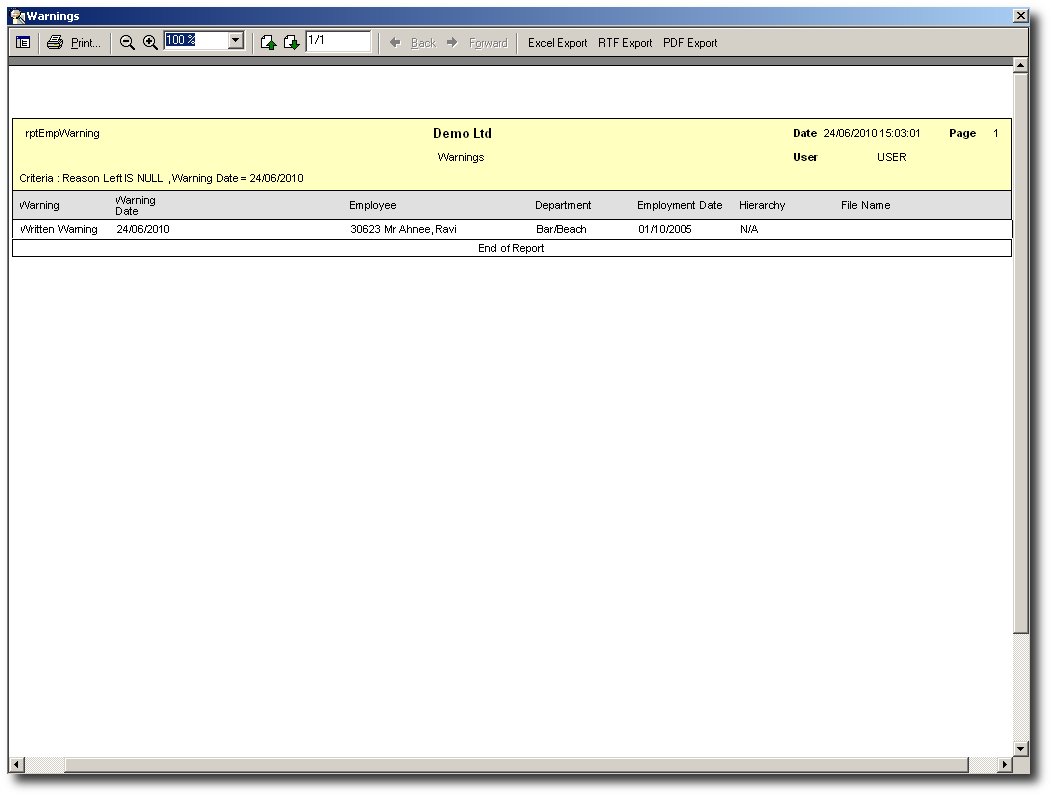Close the Warnings report window
Viewport: 1053px width, 797px height.
[x=1020, y=16]
